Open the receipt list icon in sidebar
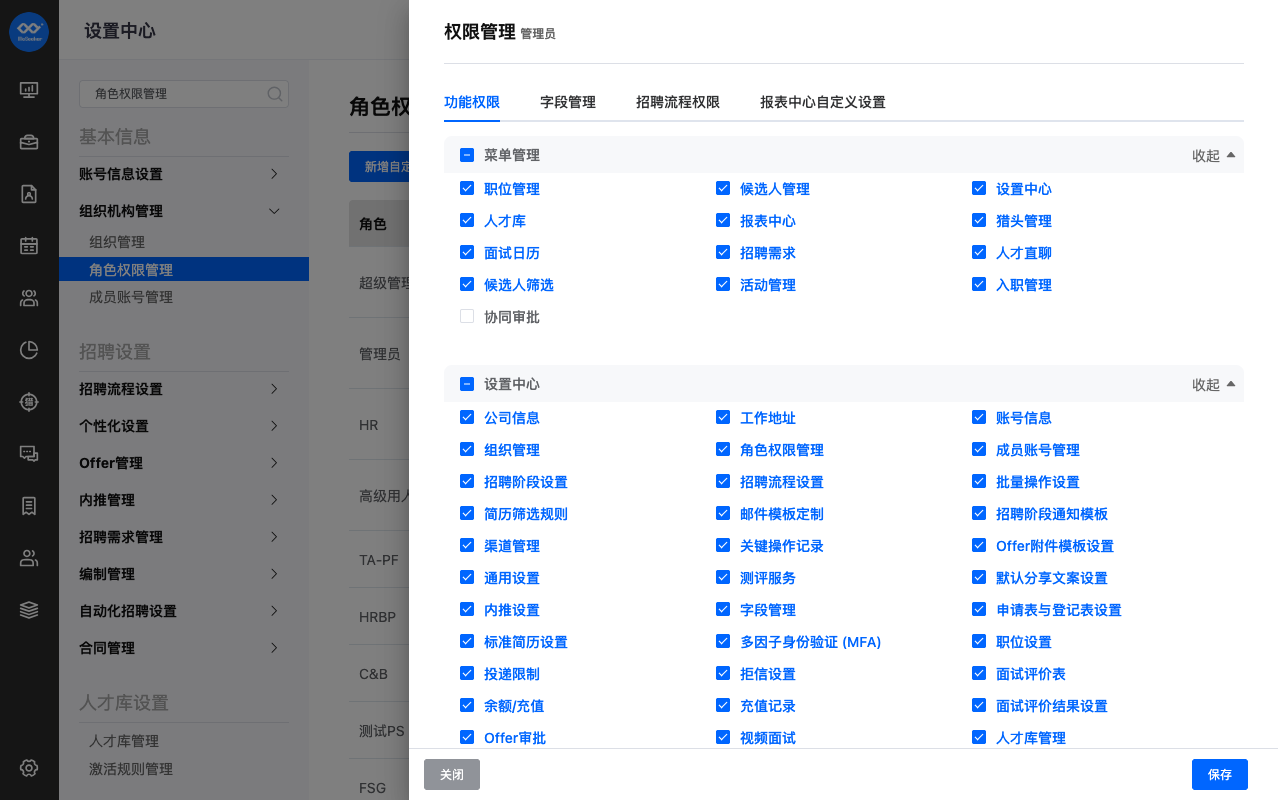Viewport: 1278px width, 800px height. click(29, 505)
